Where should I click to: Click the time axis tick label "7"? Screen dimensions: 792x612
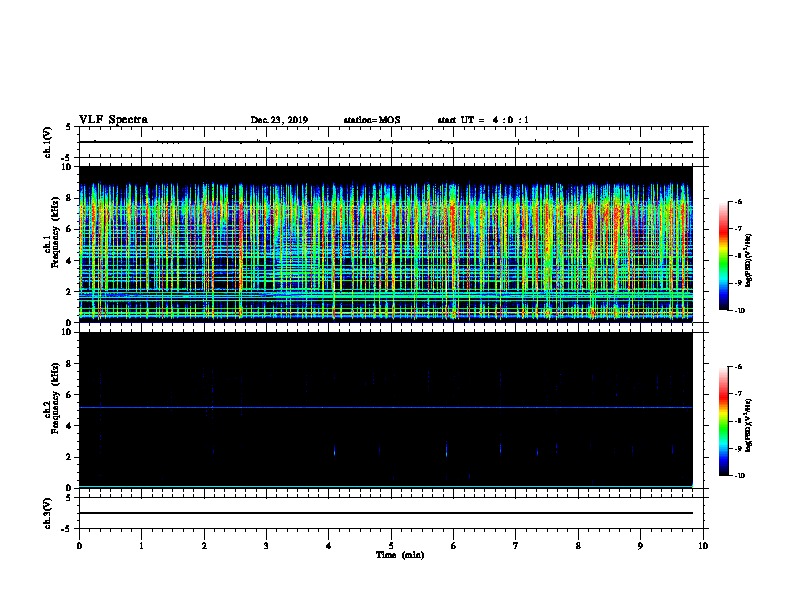coord(516,546)
